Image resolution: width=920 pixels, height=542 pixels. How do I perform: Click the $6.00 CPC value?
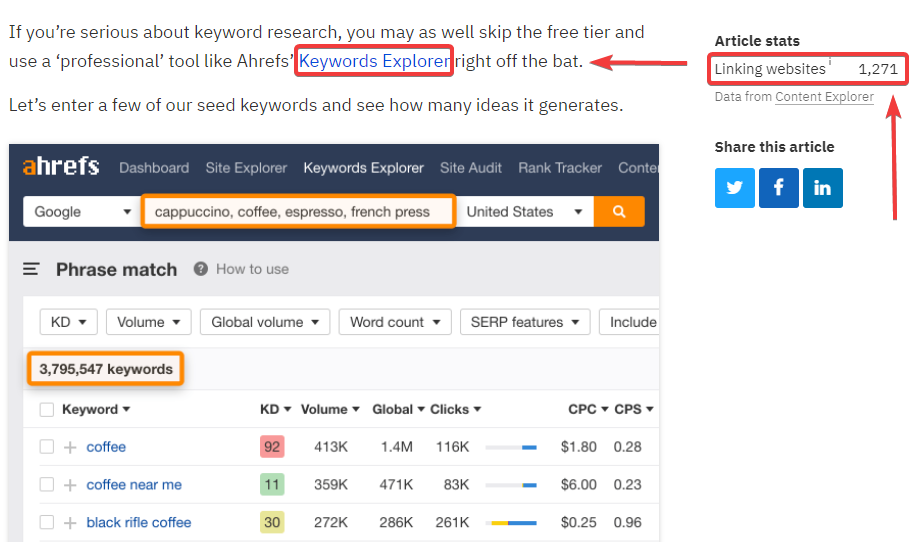(x=579, y=485)
